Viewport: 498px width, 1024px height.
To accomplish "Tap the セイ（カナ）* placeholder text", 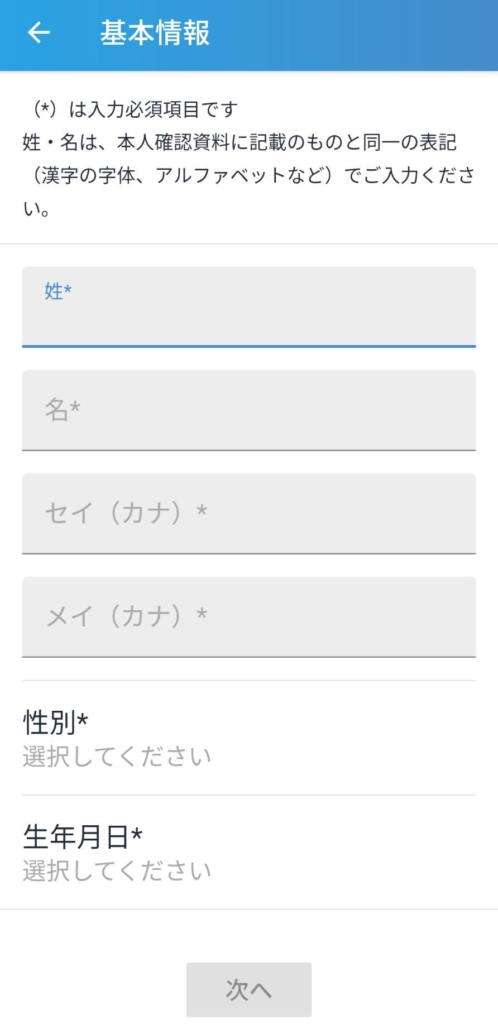I will 126,513.
